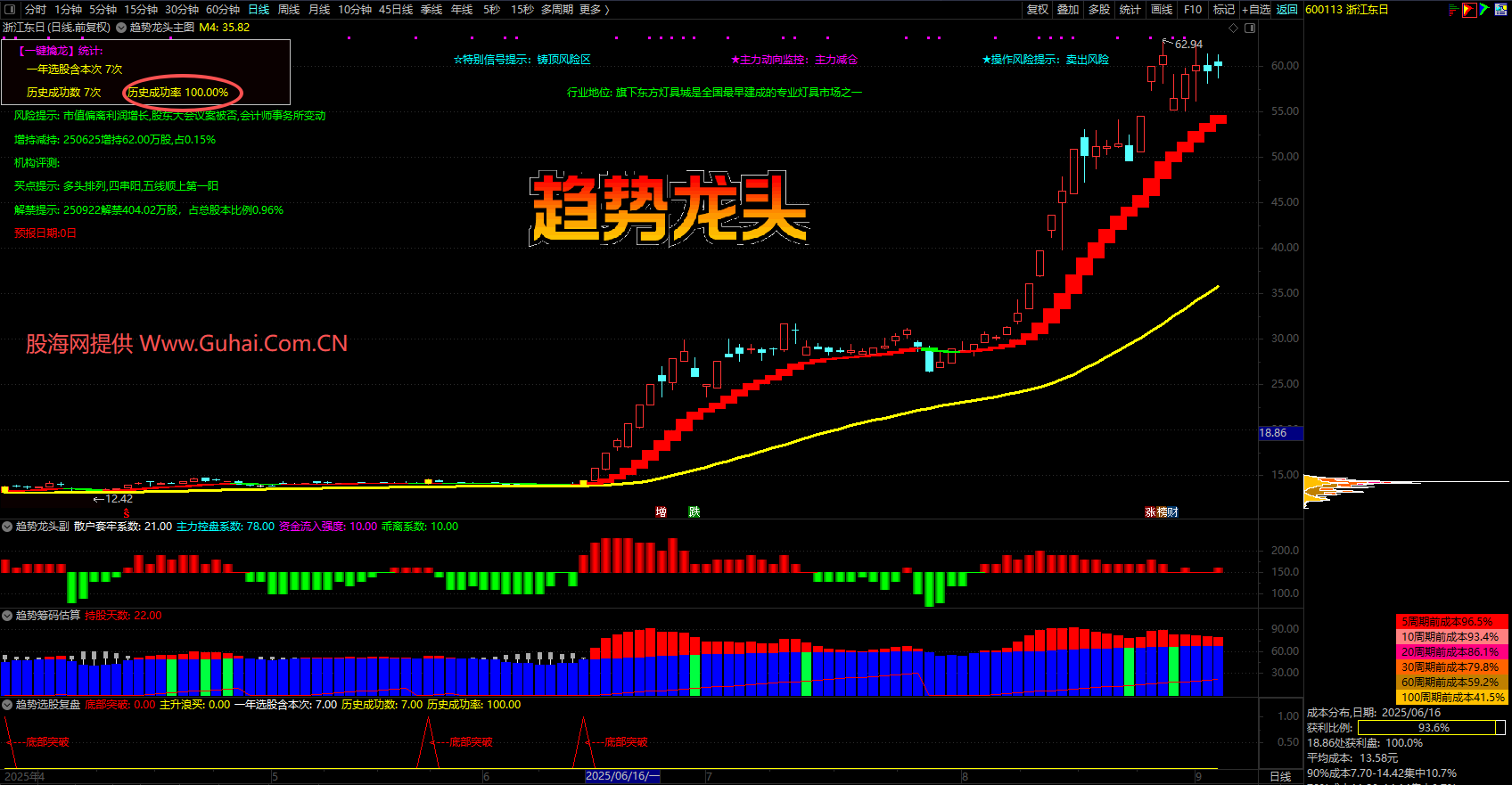
Task: Switch to 周线 weekly chart
Action: click(x=289, y=9)
